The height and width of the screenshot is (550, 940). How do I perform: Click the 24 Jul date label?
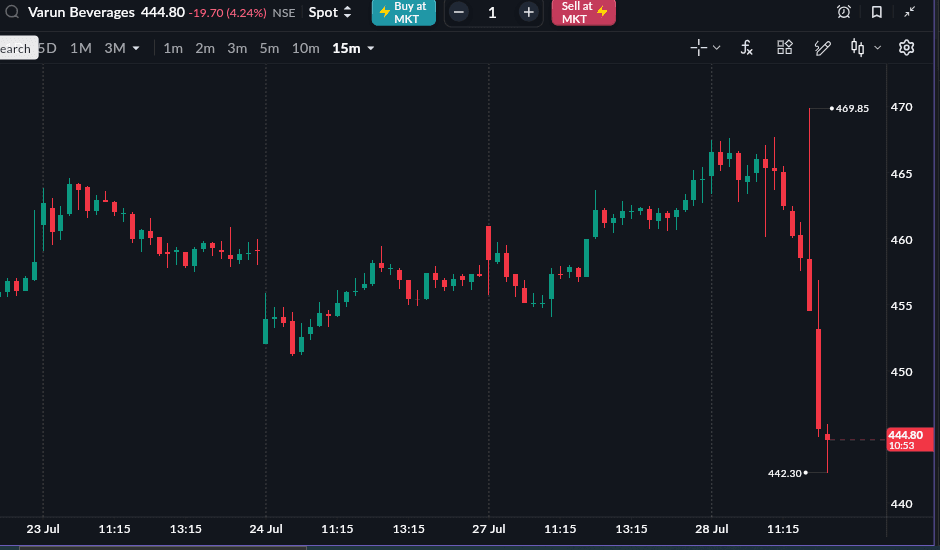pos(266,529)
